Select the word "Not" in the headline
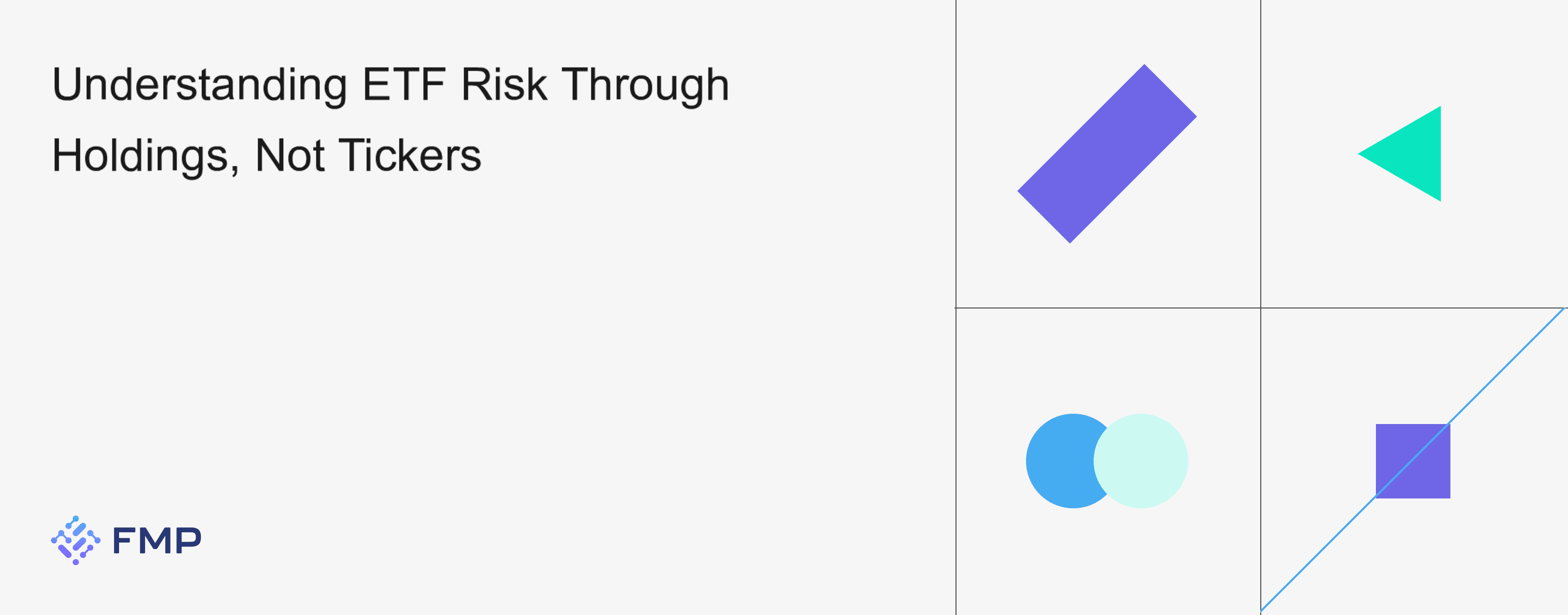This screenshot has width=1568, height=615. tap(290, 155)
